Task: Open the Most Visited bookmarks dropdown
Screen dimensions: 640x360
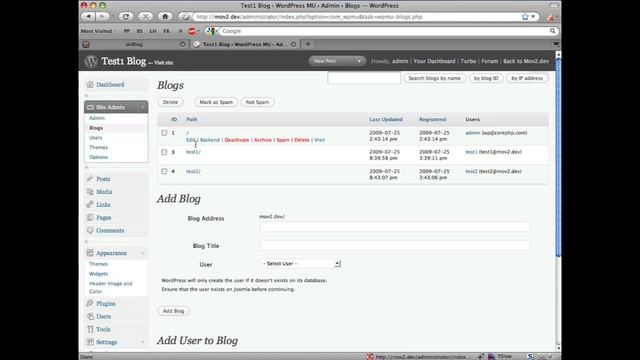Action: pos(98,31)
